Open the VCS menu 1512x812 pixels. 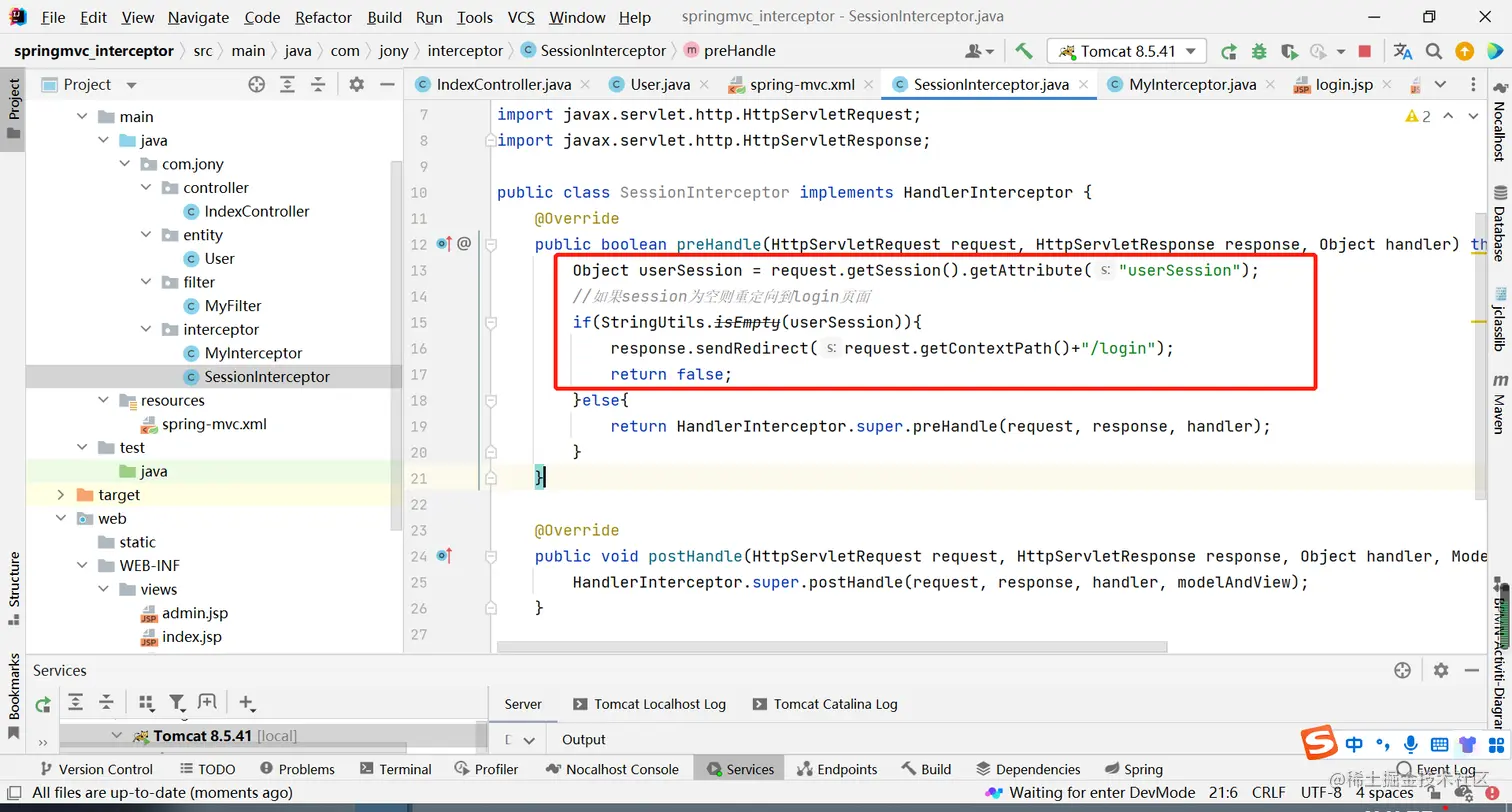coord(521,17)
